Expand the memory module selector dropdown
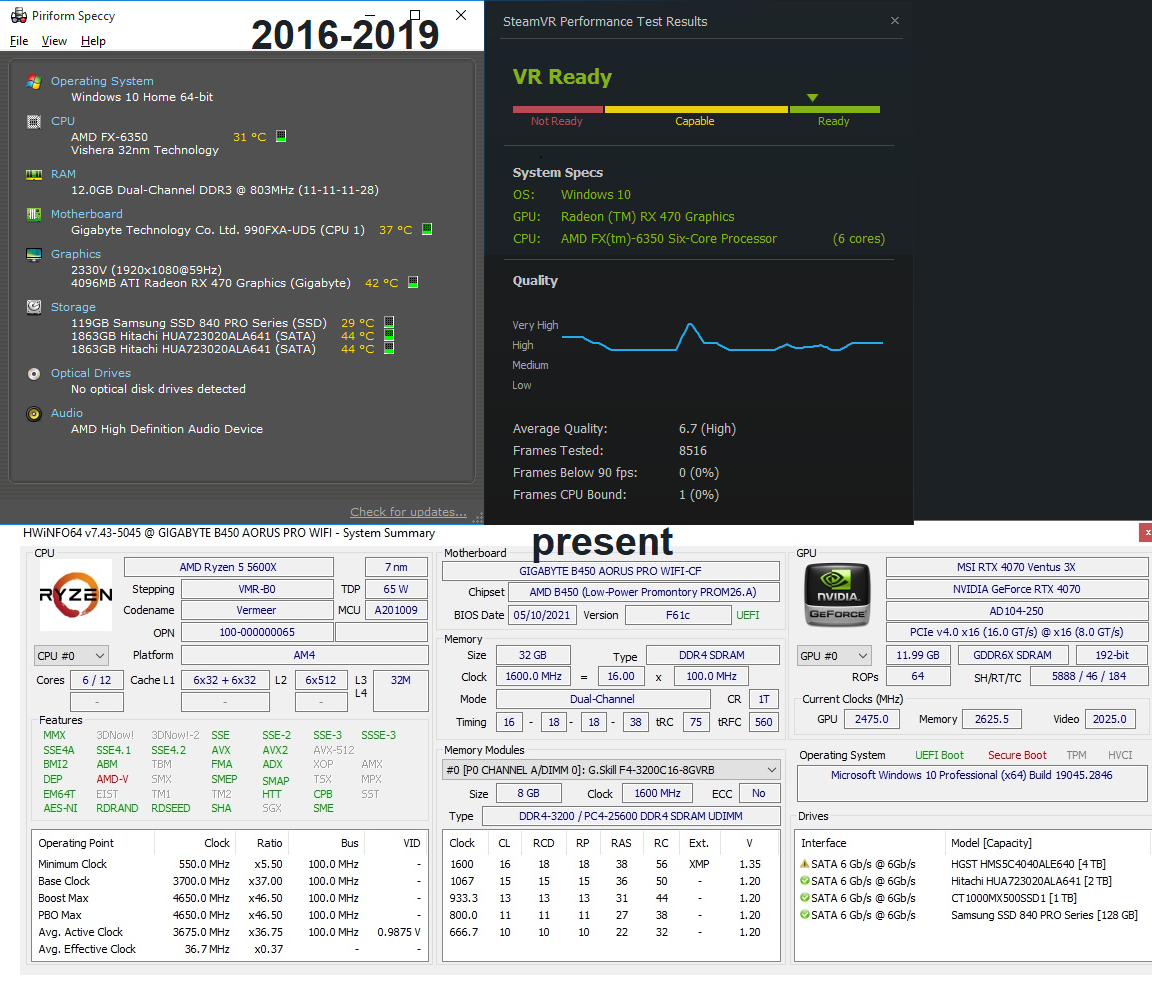1152x996 pixels. click(x=611, y=770)
